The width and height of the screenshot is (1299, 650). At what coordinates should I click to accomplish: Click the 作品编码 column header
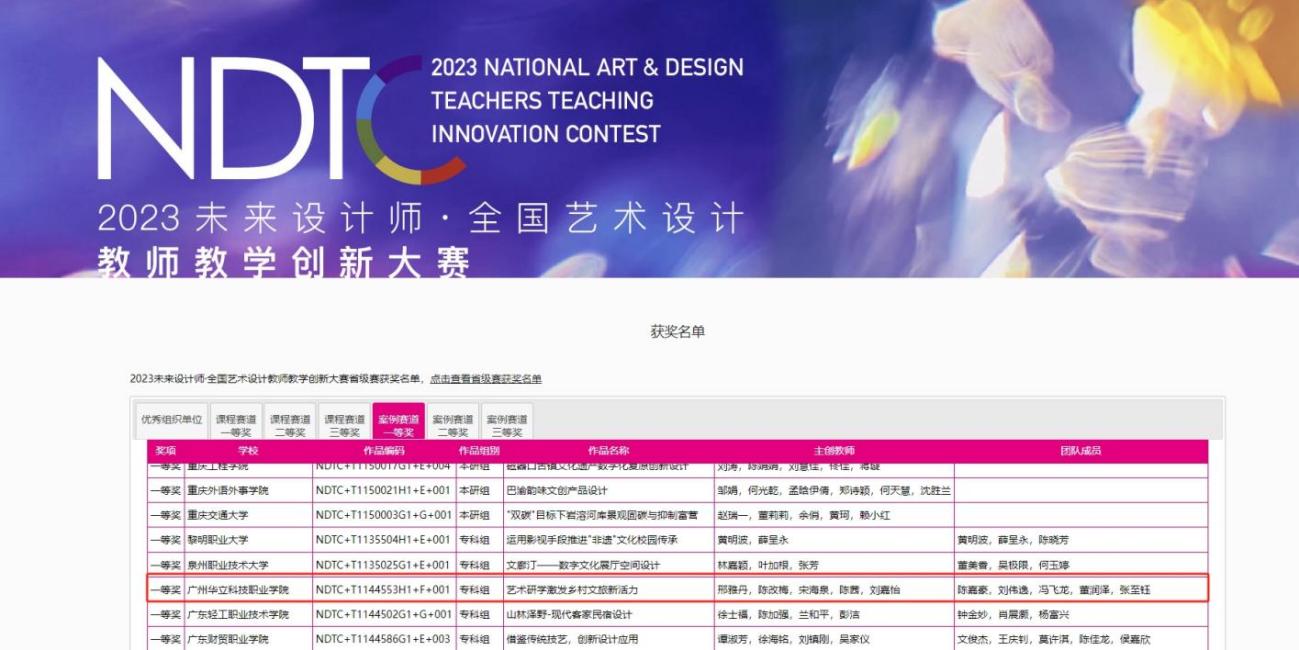pyautogui.click(x=384, y=451)
